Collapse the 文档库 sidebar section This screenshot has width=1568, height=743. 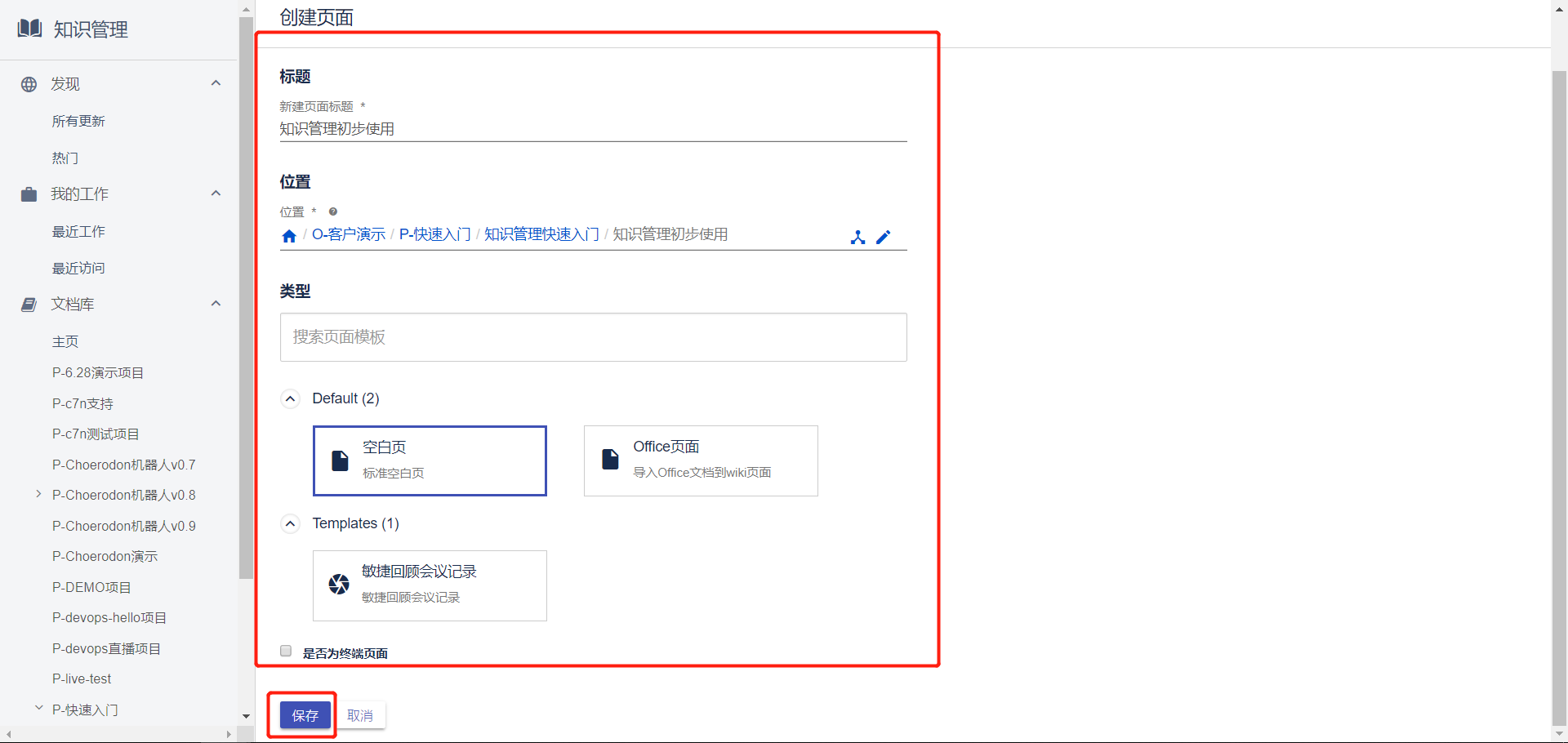216,304
